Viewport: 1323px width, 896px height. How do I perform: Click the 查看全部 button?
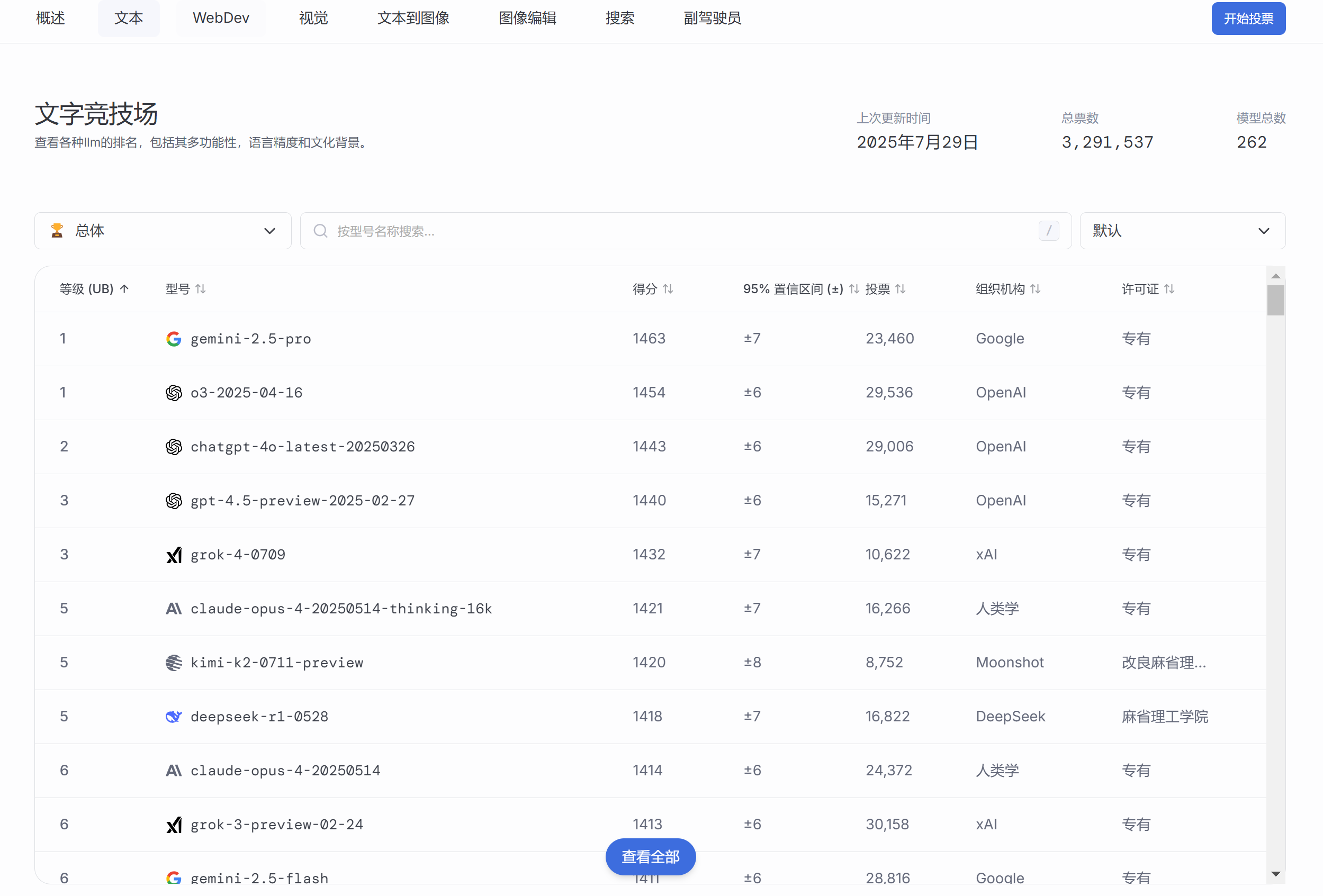click(x=650, y=856)
